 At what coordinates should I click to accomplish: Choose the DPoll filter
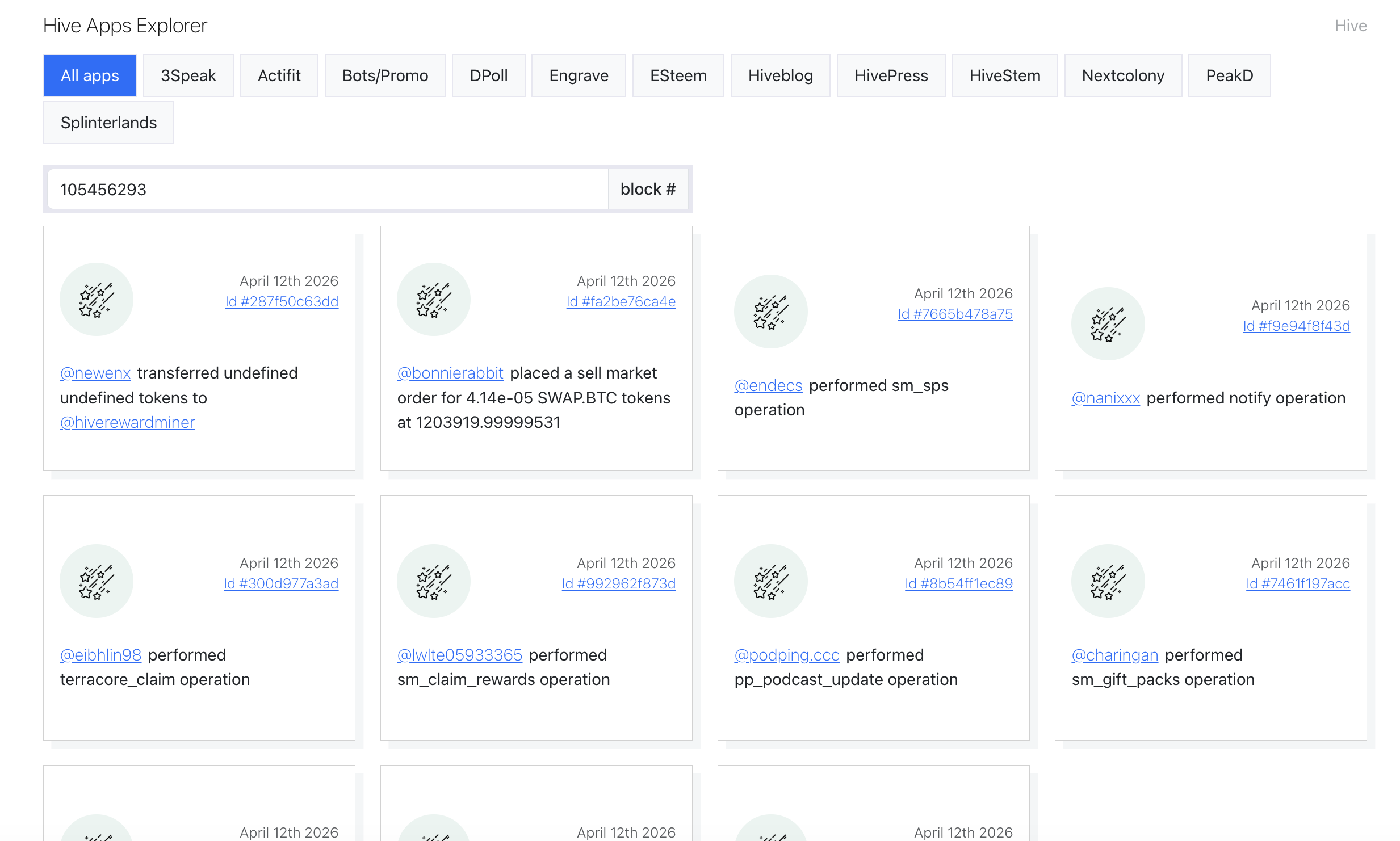click(489, 75)
